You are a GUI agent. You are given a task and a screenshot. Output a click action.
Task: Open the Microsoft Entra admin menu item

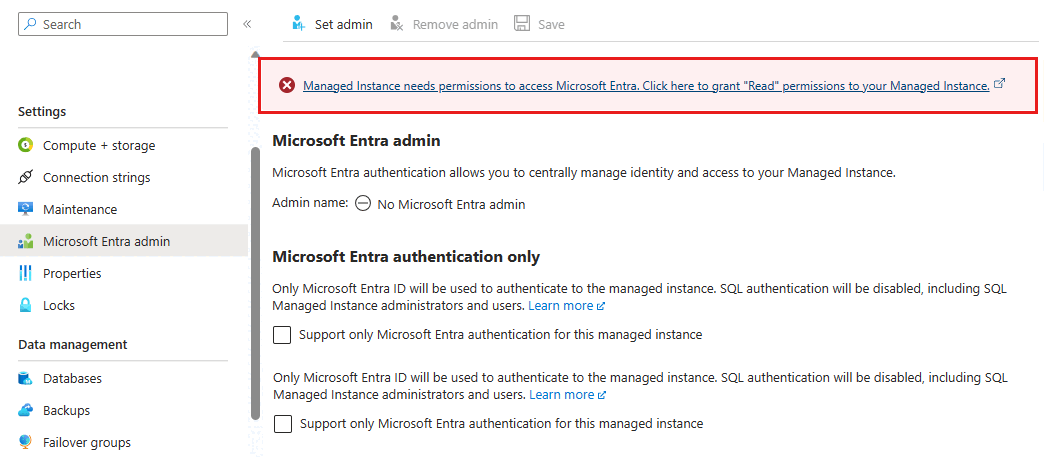(106, 241)
